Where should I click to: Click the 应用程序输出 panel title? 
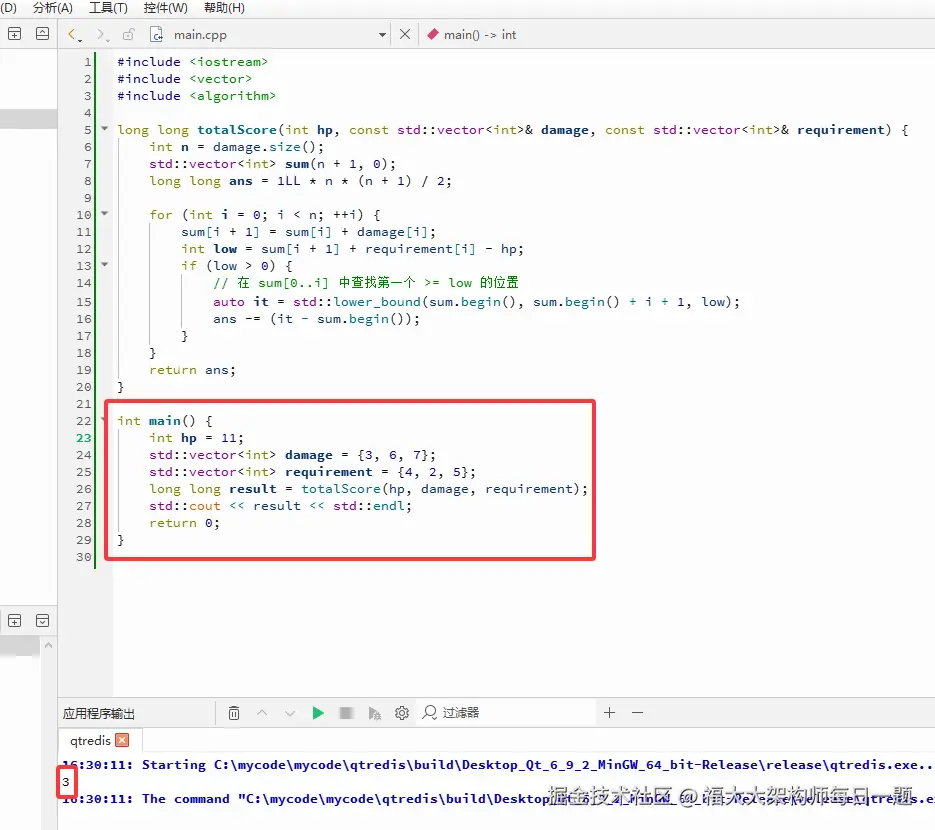pos(99,714)
